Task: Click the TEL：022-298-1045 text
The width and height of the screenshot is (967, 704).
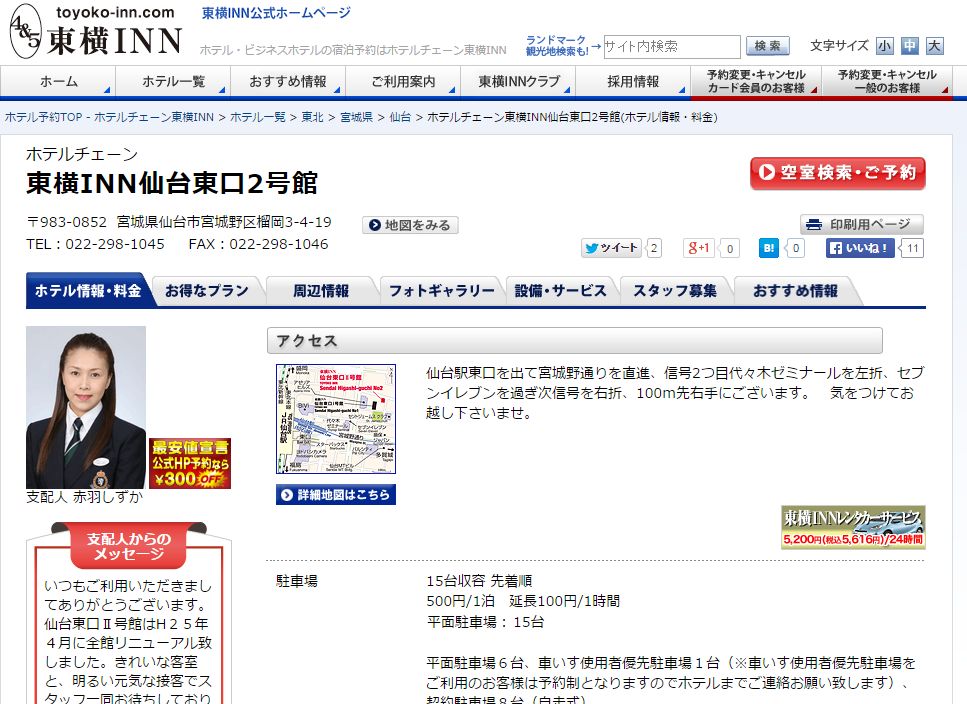Action: pos(96,244)
